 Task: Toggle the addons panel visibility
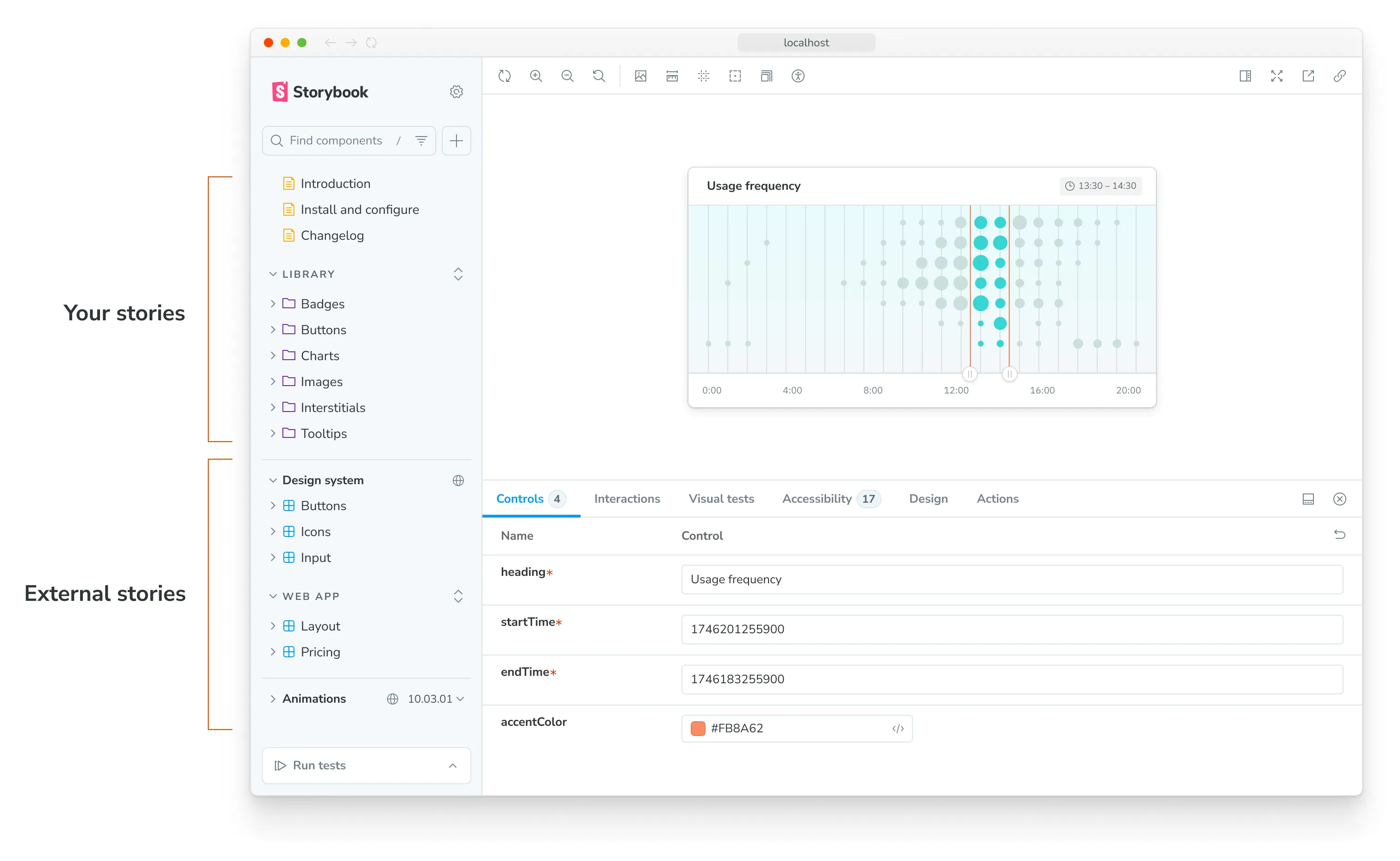click(1245, 76)
